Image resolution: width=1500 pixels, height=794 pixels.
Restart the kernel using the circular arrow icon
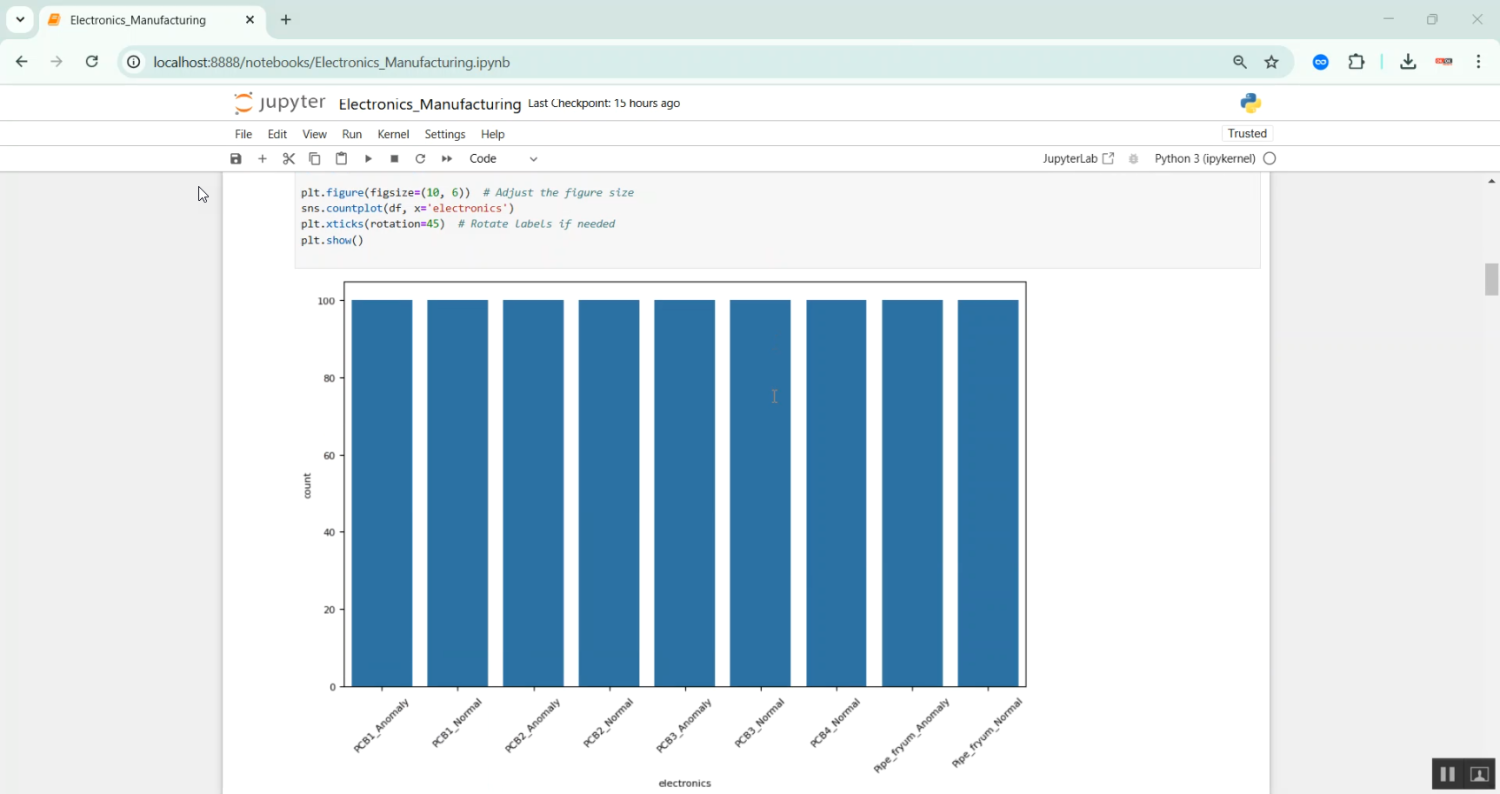click(x=420, y=159)
